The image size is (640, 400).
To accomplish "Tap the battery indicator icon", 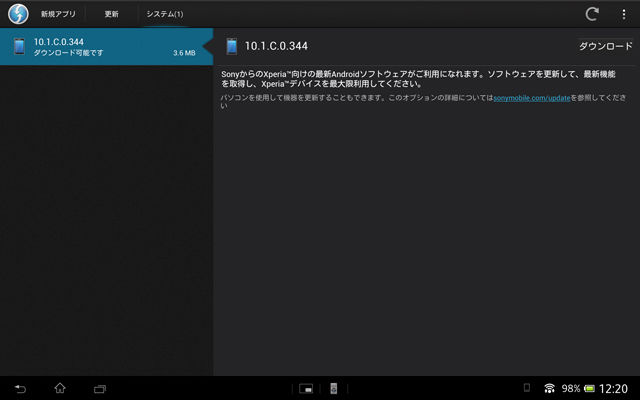I will 589,388.
